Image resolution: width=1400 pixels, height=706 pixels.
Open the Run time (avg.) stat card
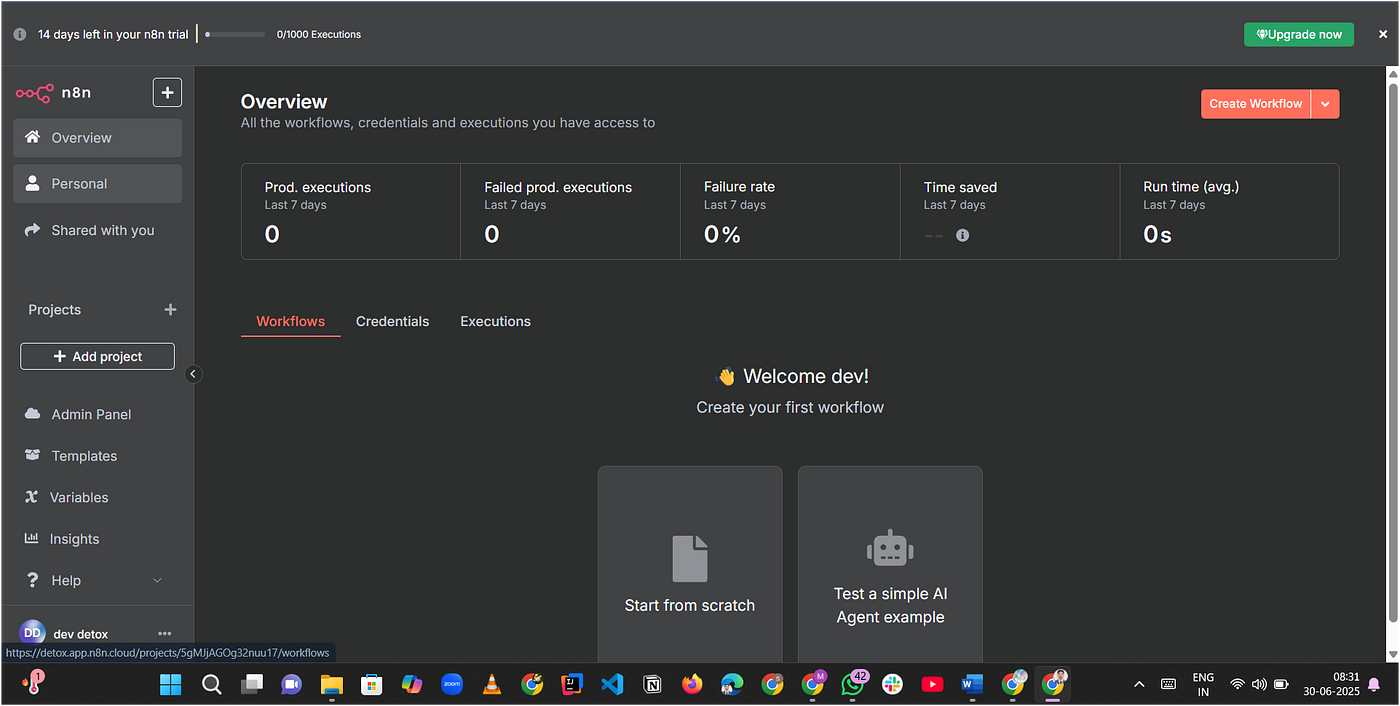tap(1229, 212)
